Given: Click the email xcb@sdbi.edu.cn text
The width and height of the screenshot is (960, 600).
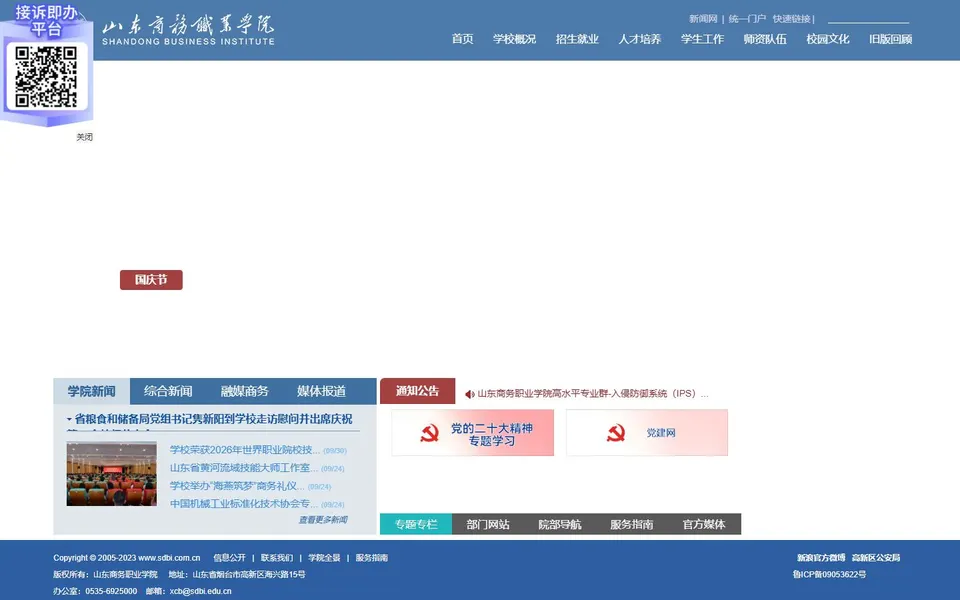Looking at the screenshot, I should [200, 591].
